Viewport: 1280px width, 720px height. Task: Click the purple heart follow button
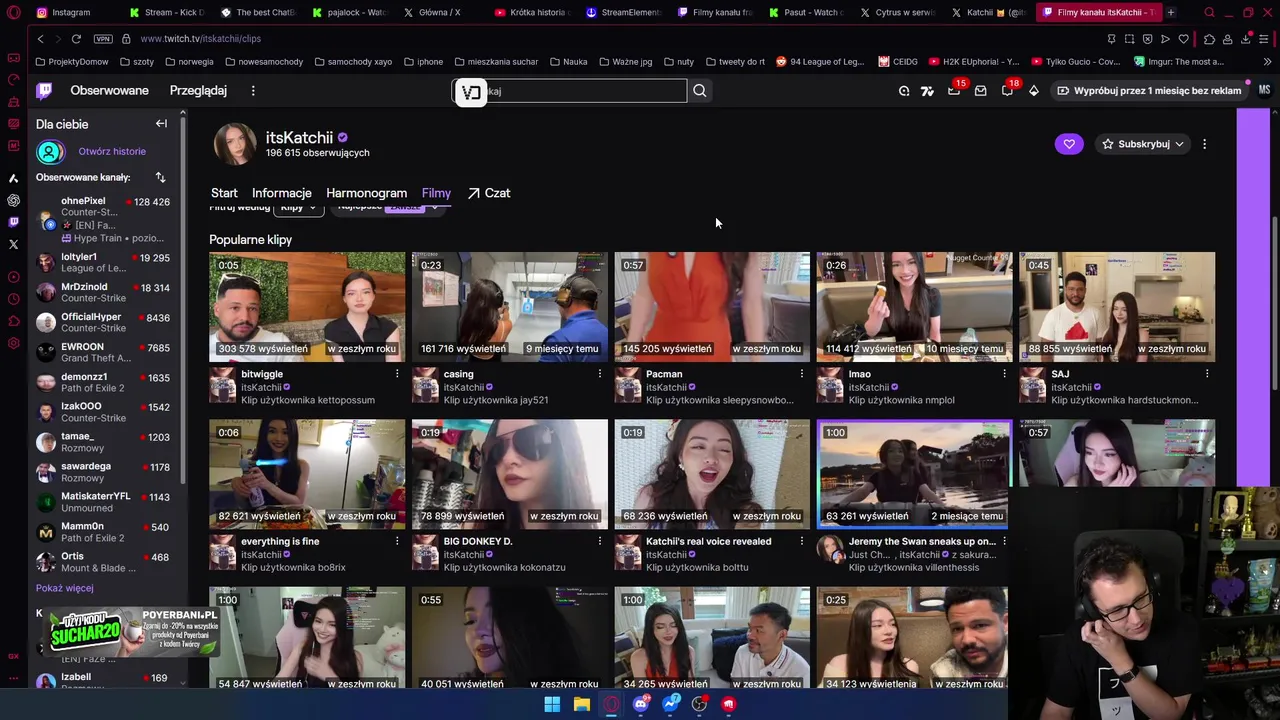pos(1069,144)
